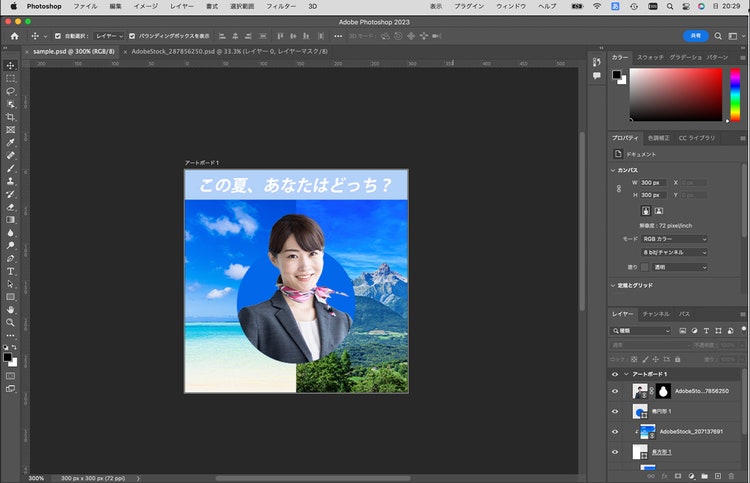Select the Eyedropper tool
Viewport: 750px width, 483px height.
[11, 143]
